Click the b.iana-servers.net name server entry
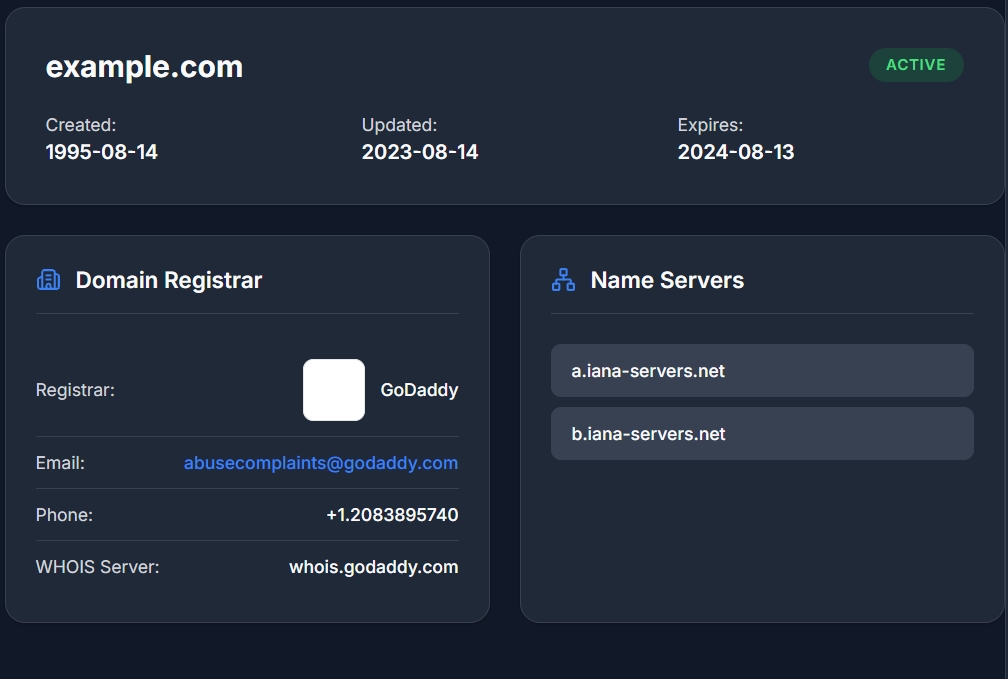 [762, 433]
